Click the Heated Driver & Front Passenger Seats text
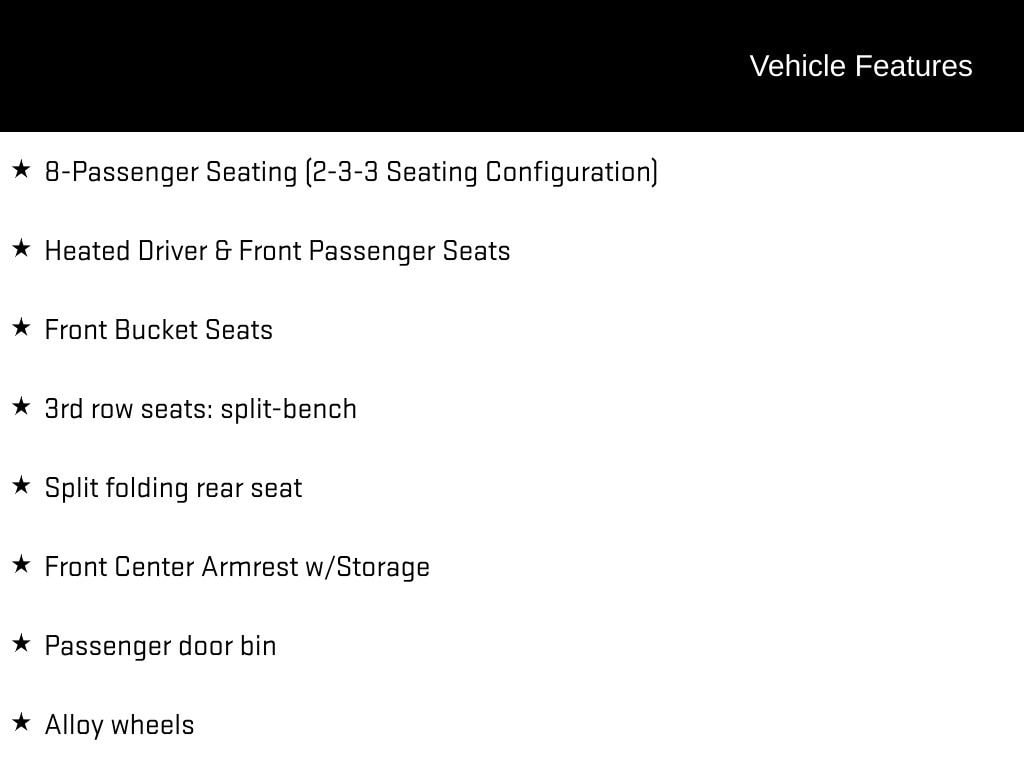 [277, 251]
